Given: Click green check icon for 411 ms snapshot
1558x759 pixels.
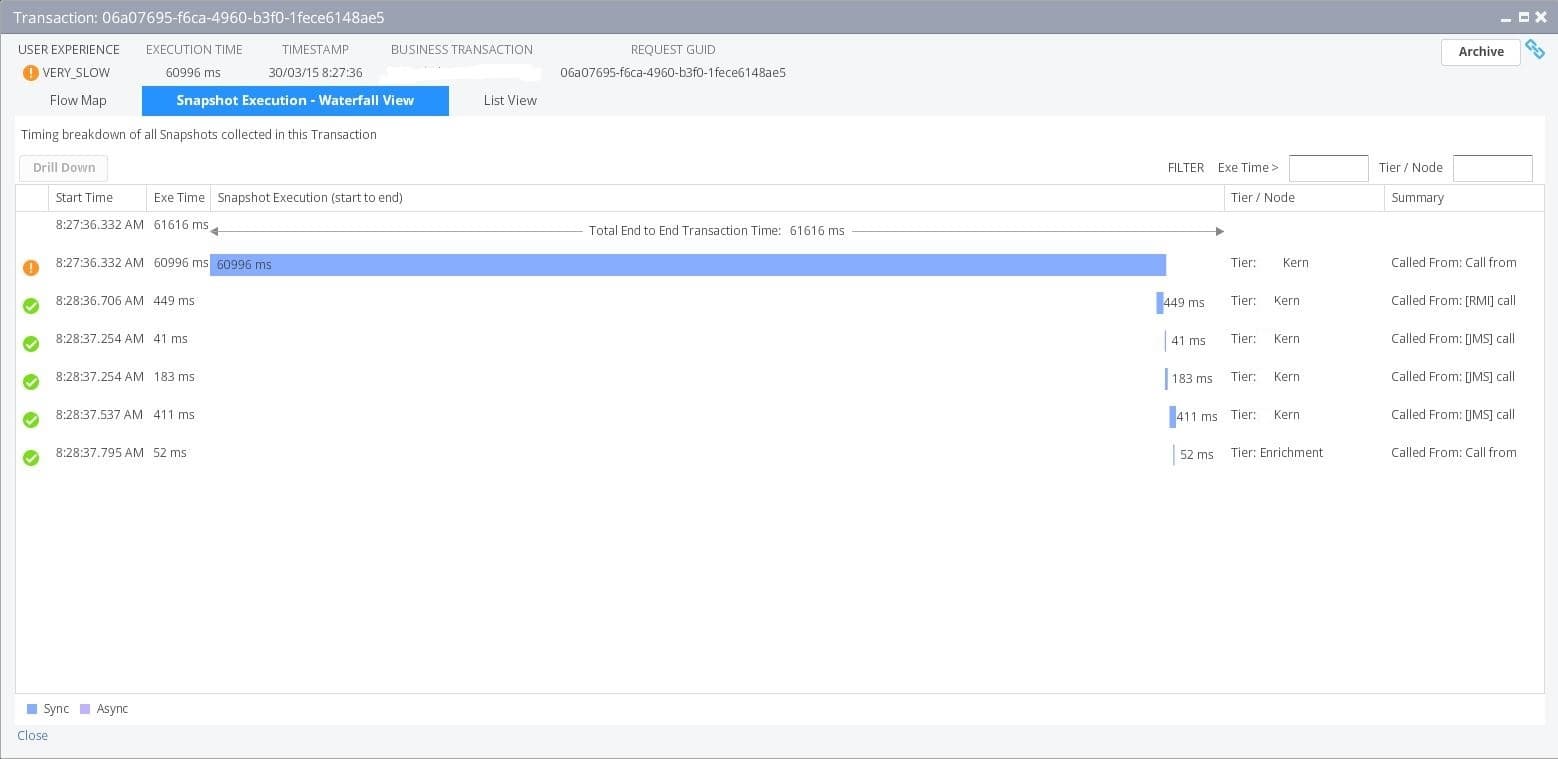Looking at the screenshot, I should (31, 420).
